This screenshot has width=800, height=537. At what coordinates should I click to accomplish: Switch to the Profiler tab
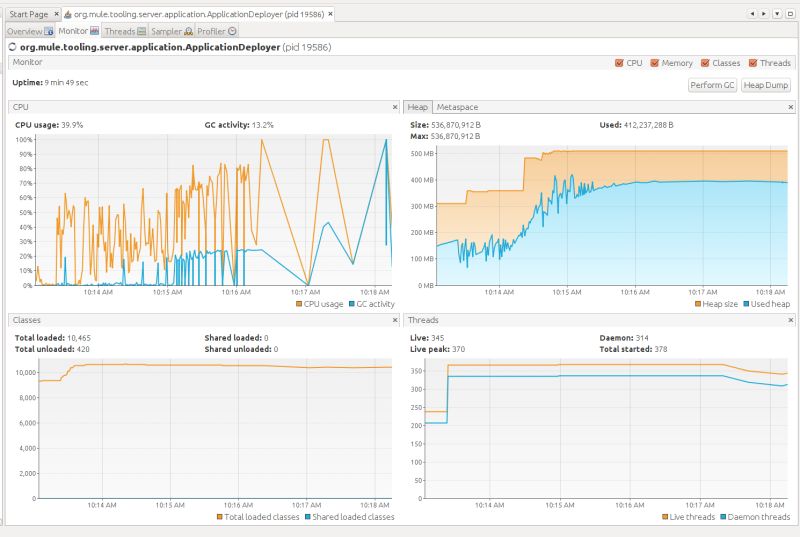tap(217, 31)
